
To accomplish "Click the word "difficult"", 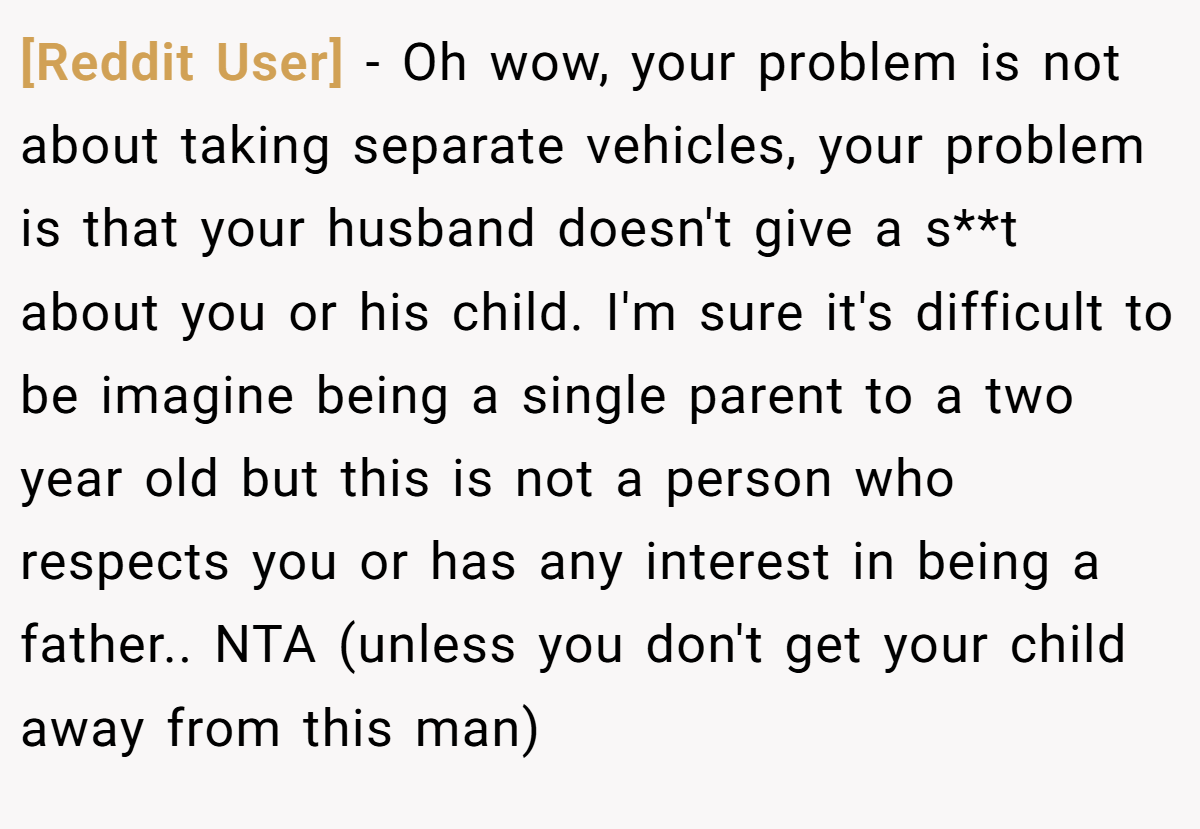I will point(1010,313).
